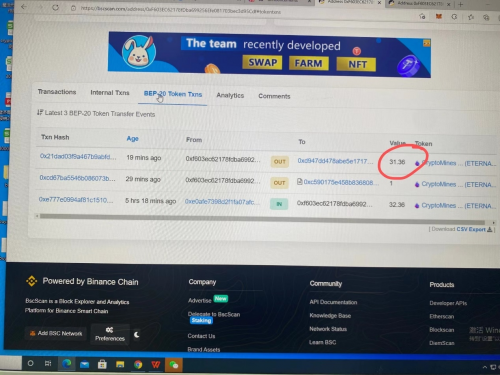Toggle dark mode moon icon

pyautogui.click(x=137, y=334)
